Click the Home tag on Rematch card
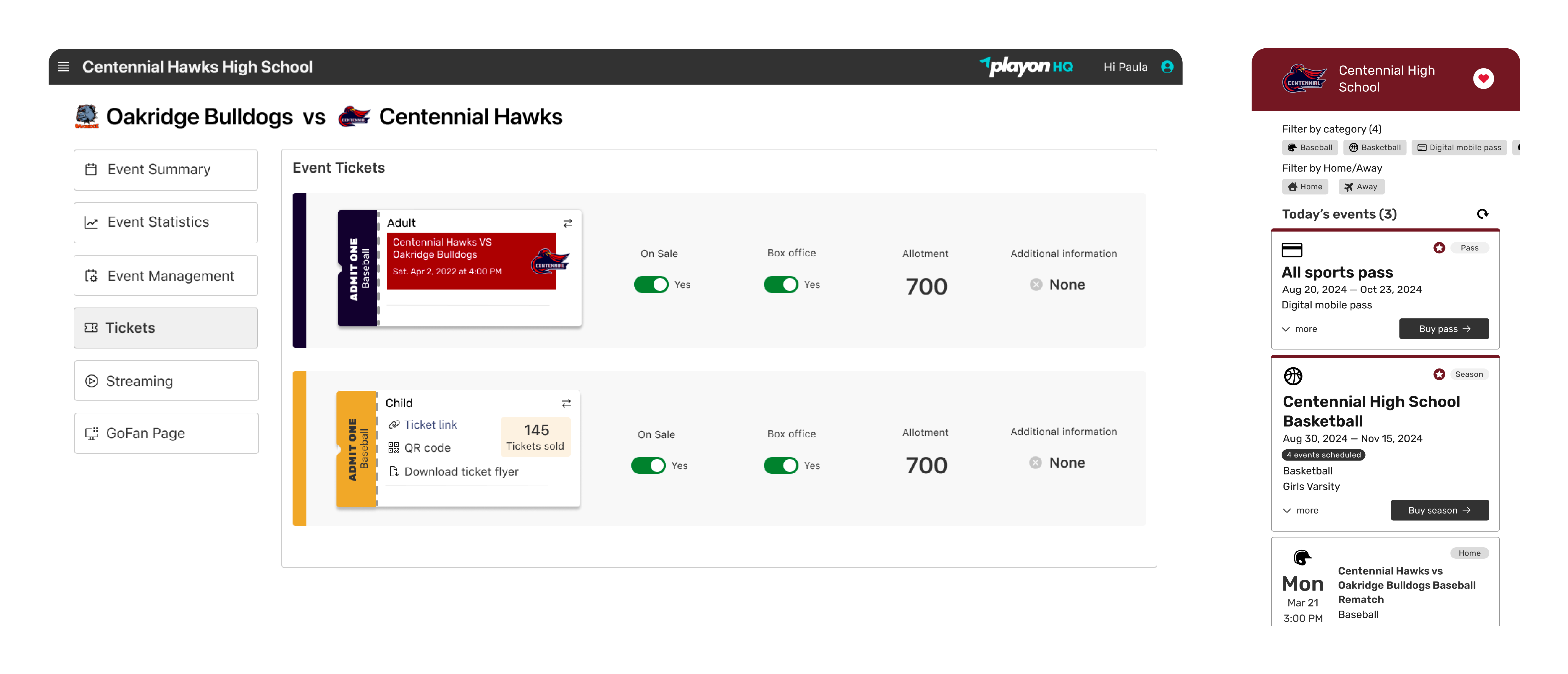 [x=1469, y=553]
